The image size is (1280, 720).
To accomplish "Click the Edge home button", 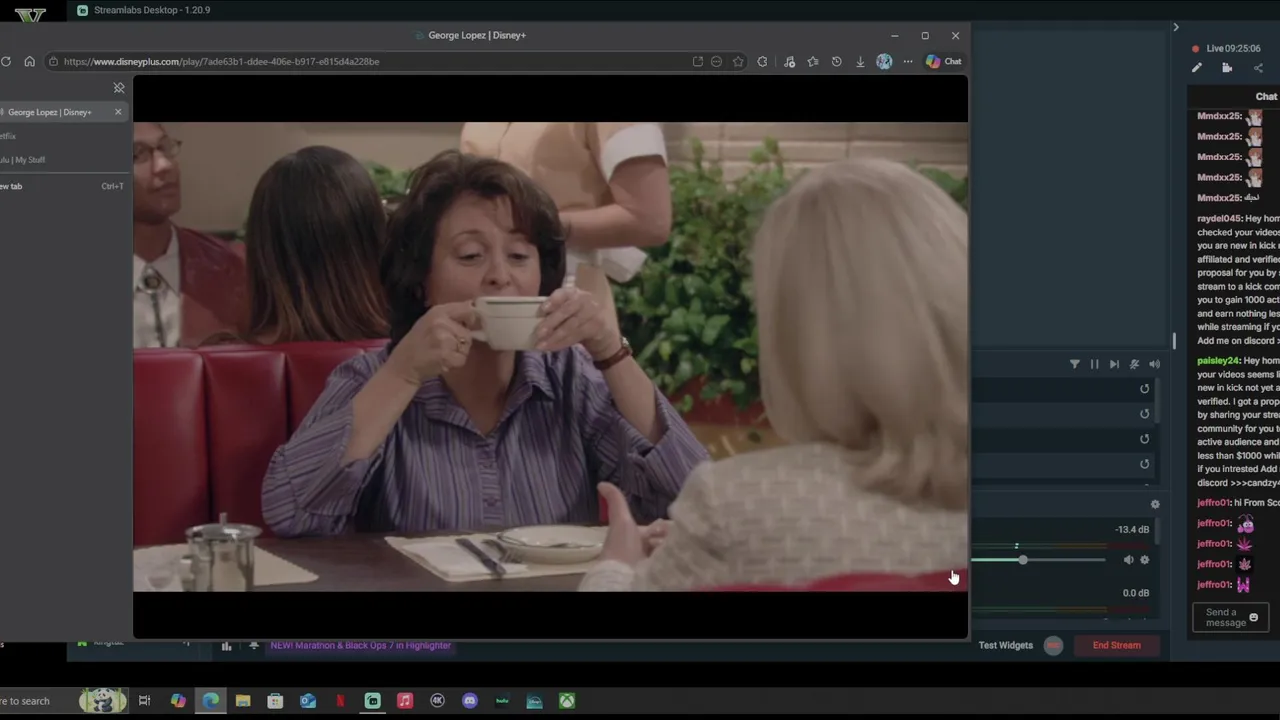I will 29,61.
